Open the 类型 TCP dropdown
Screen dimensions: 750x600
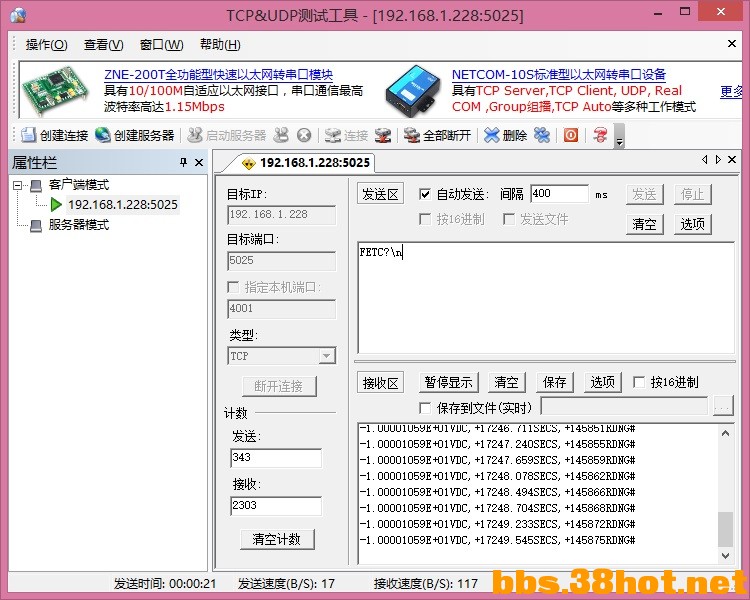tap(327, 356)
